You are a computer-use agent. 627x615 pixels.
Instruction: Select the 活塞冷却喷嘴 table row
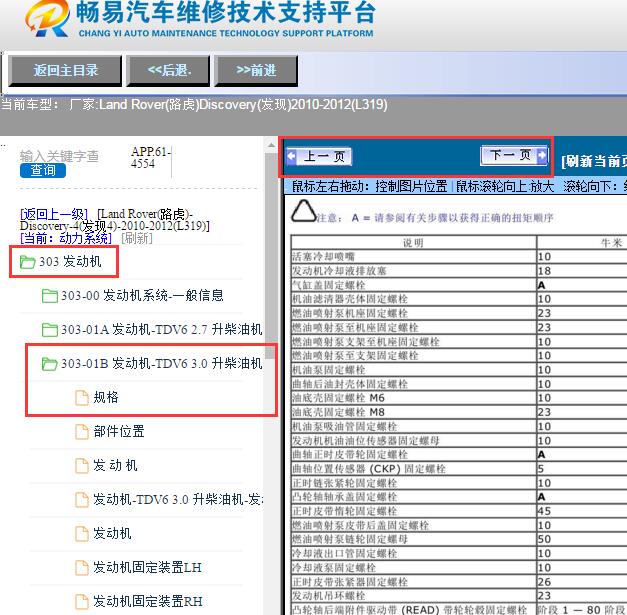[x=459, y=257]
